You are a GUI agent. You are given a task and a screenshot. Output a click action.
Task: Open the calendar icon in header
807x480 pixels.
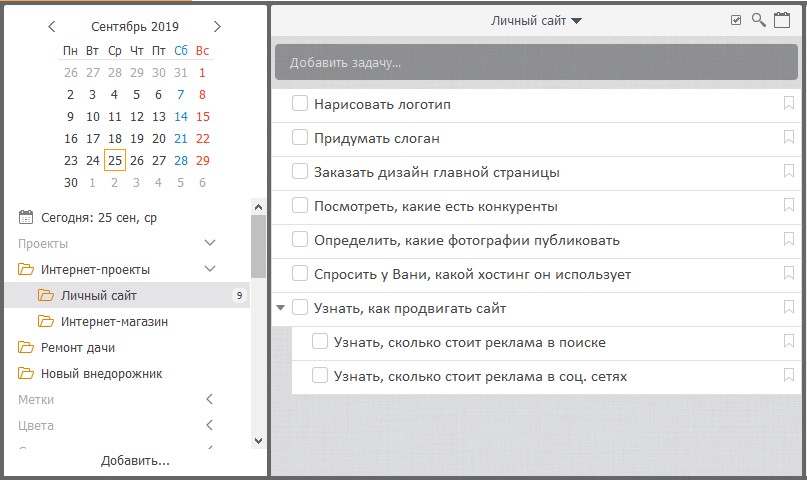pos(782,20)
